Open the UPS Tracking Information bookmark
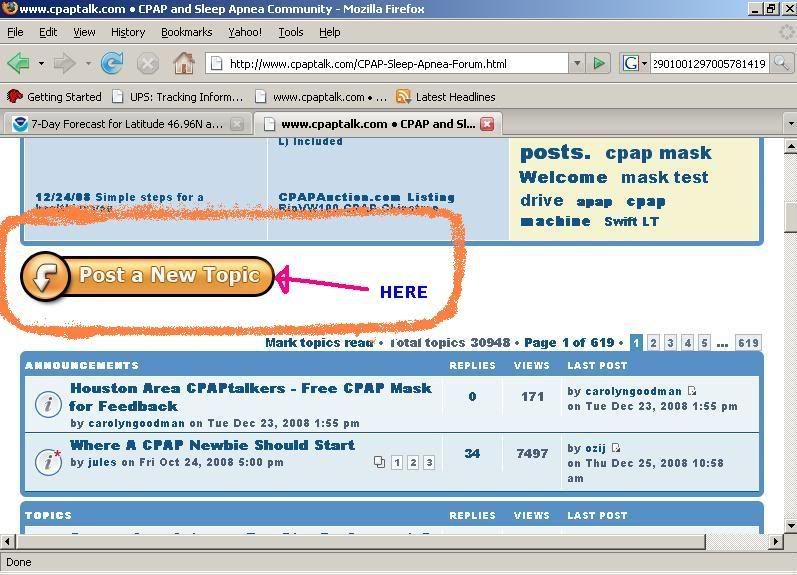Viewport: 797px width, 575px height. tap(177, 97)
